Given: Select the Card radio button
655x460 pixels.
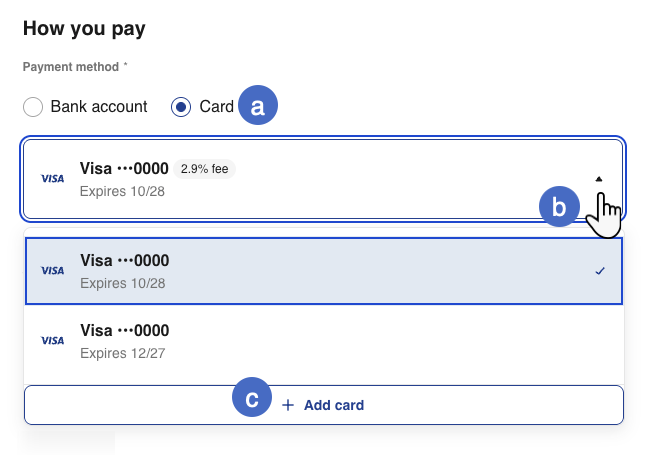Looking at the screenshot, I should (181, 107).
